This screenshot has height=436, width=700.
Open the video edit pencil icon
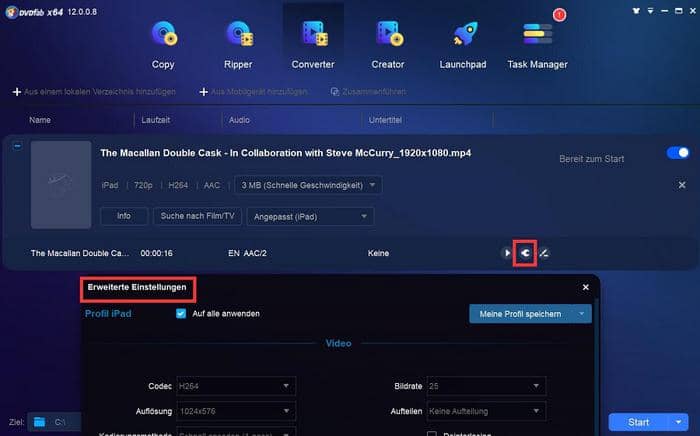[544, 253]
